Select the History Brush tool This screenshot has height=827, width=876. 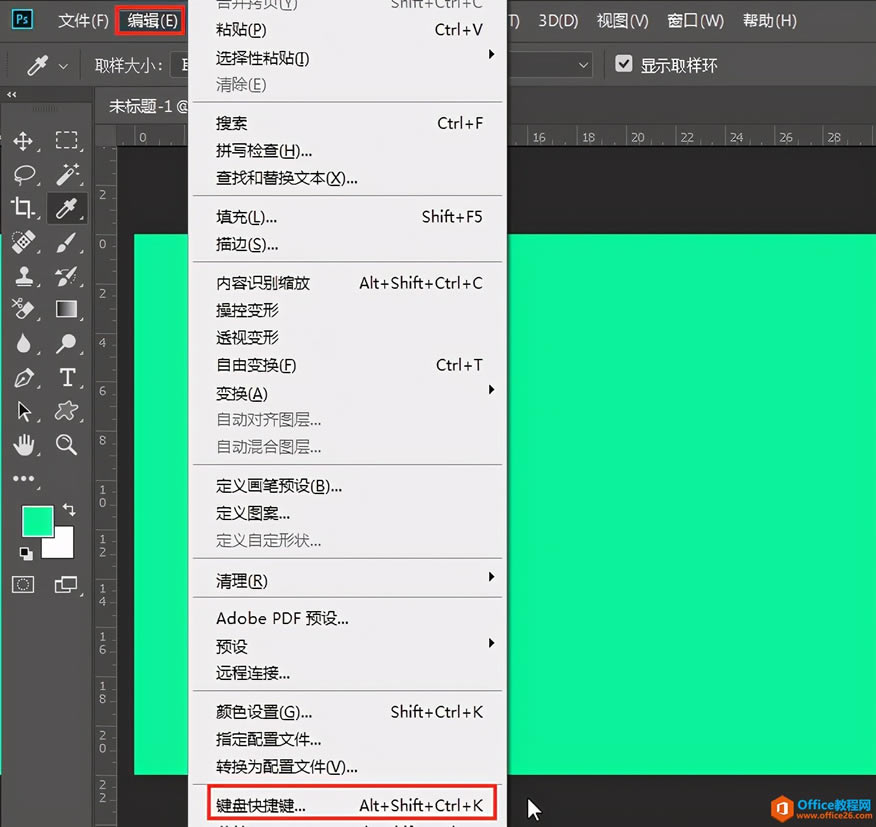(x=66, y=276)
